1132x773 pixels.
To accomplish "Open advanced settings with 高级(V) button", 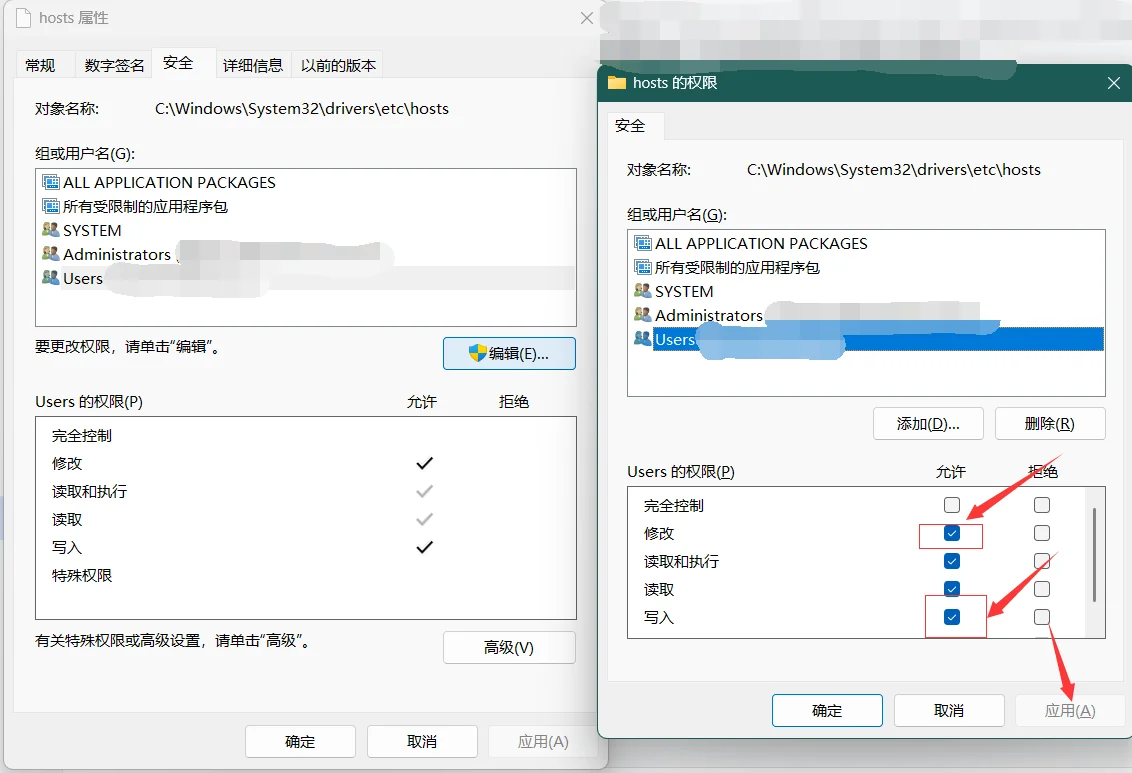I will point(509,647).
